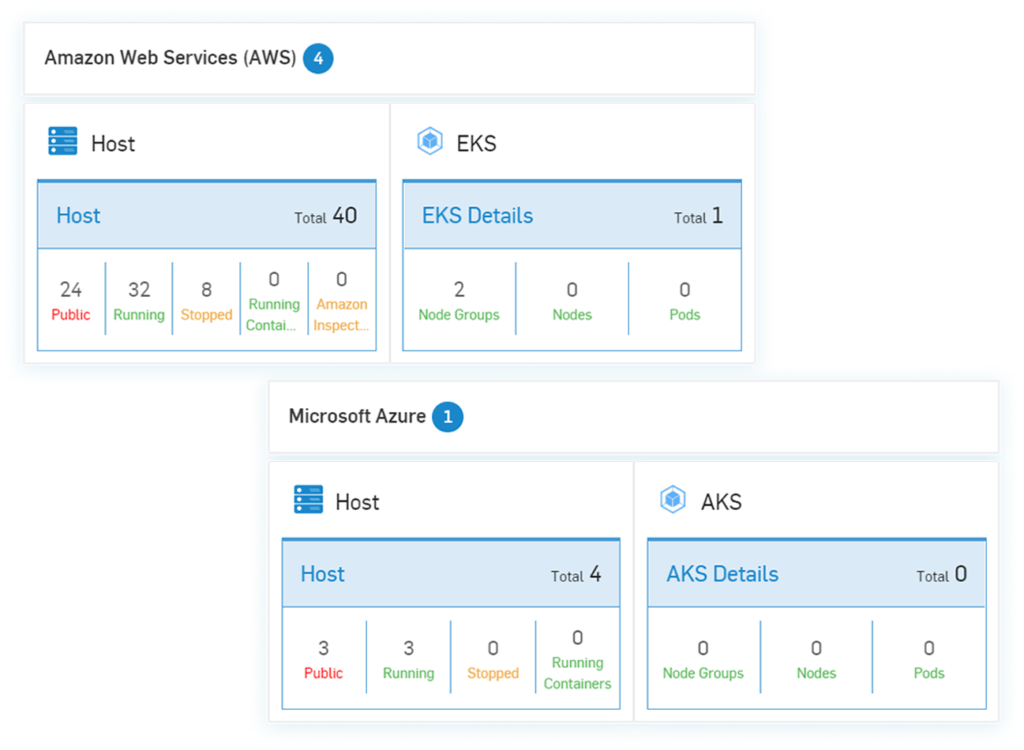1024x750 pixels.
Task: Click the Azure account count badge showing 1
Action: coord(449,417)
